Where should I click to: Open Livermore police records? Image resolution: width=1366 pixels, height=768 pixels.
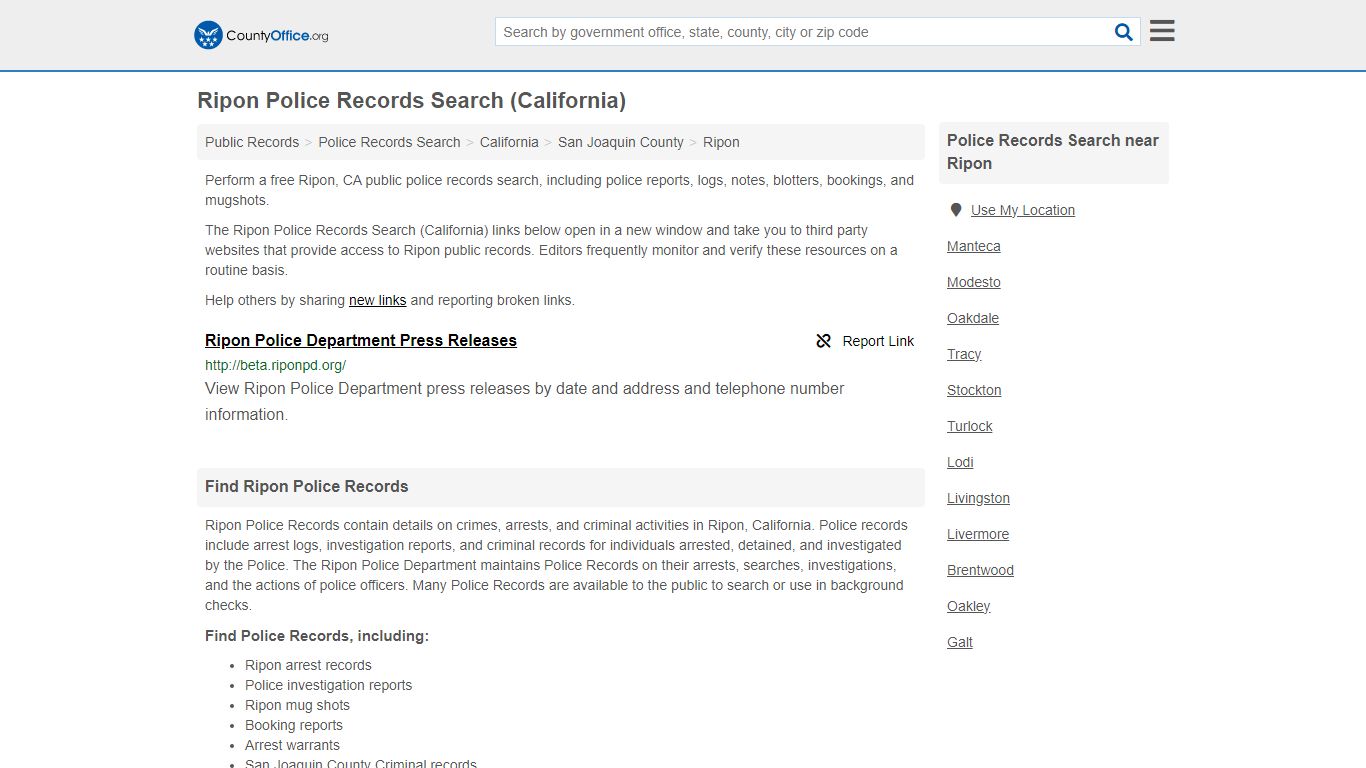978,534
